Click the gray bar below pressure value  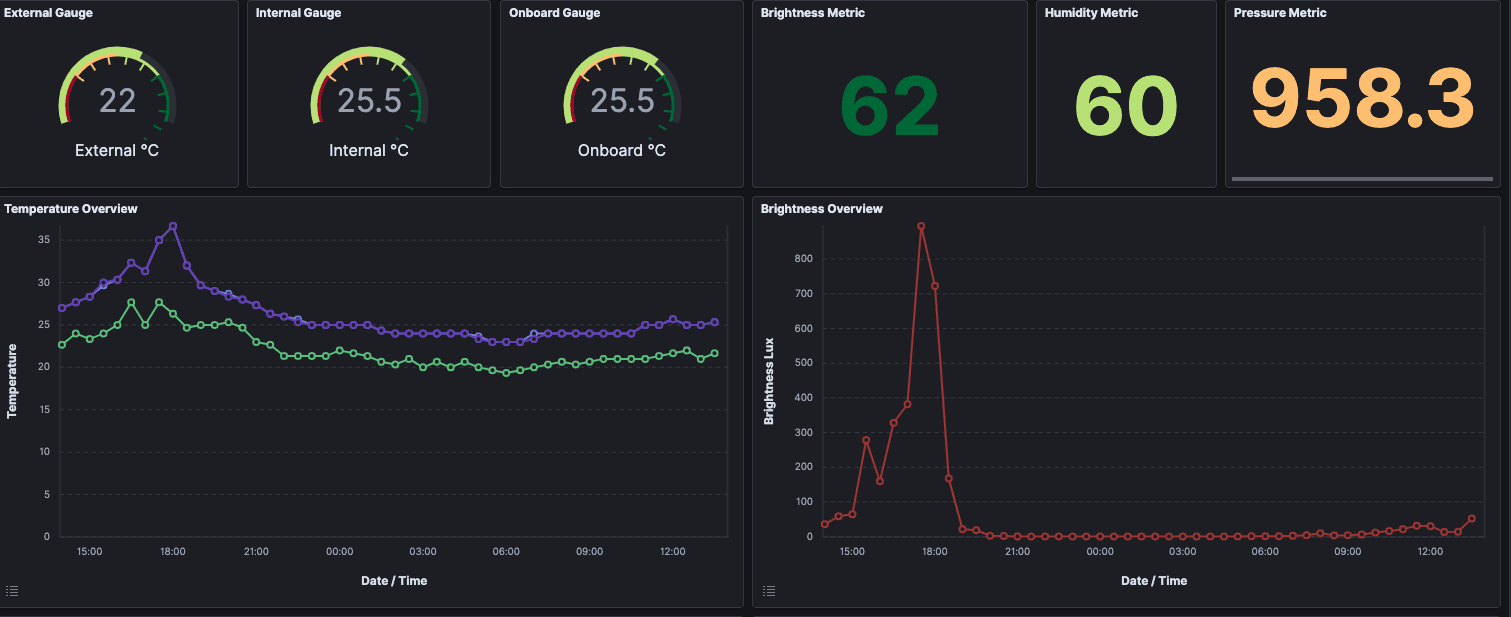[1362, 179]
